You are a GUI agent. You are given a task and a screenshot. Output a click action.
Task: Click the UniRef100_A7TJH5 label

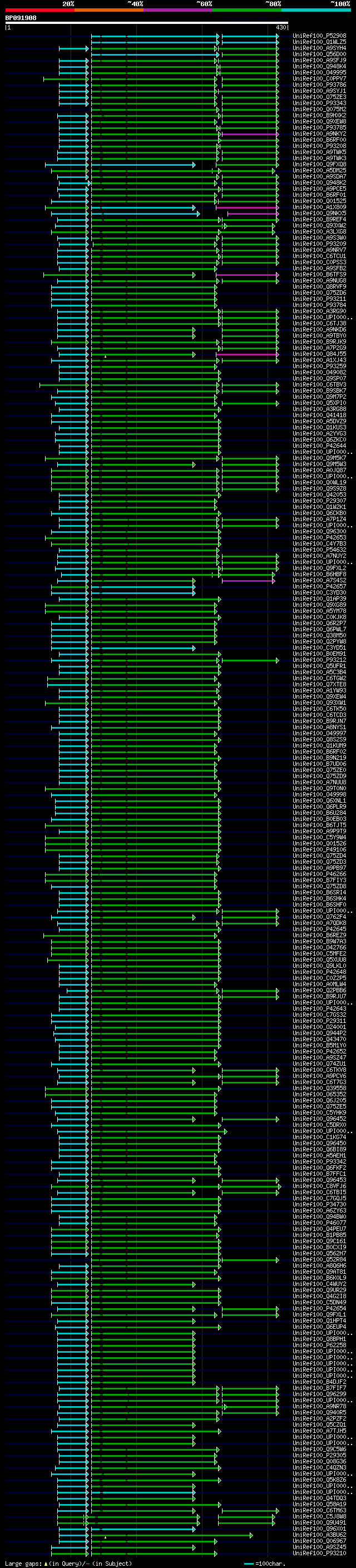[x=319, y=1431]
